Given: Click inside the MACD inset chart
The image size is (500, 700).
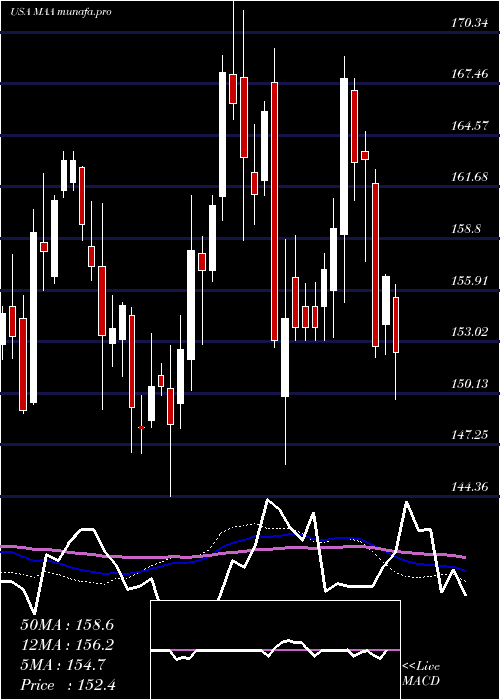Looking at the screenshot, I should tap(275, 650).
